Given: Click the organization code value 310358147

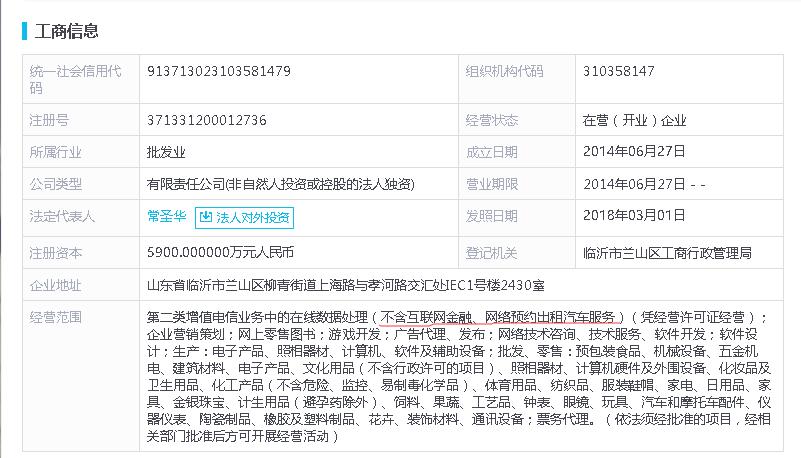Looking at the screenshot, I should point(618,72).
